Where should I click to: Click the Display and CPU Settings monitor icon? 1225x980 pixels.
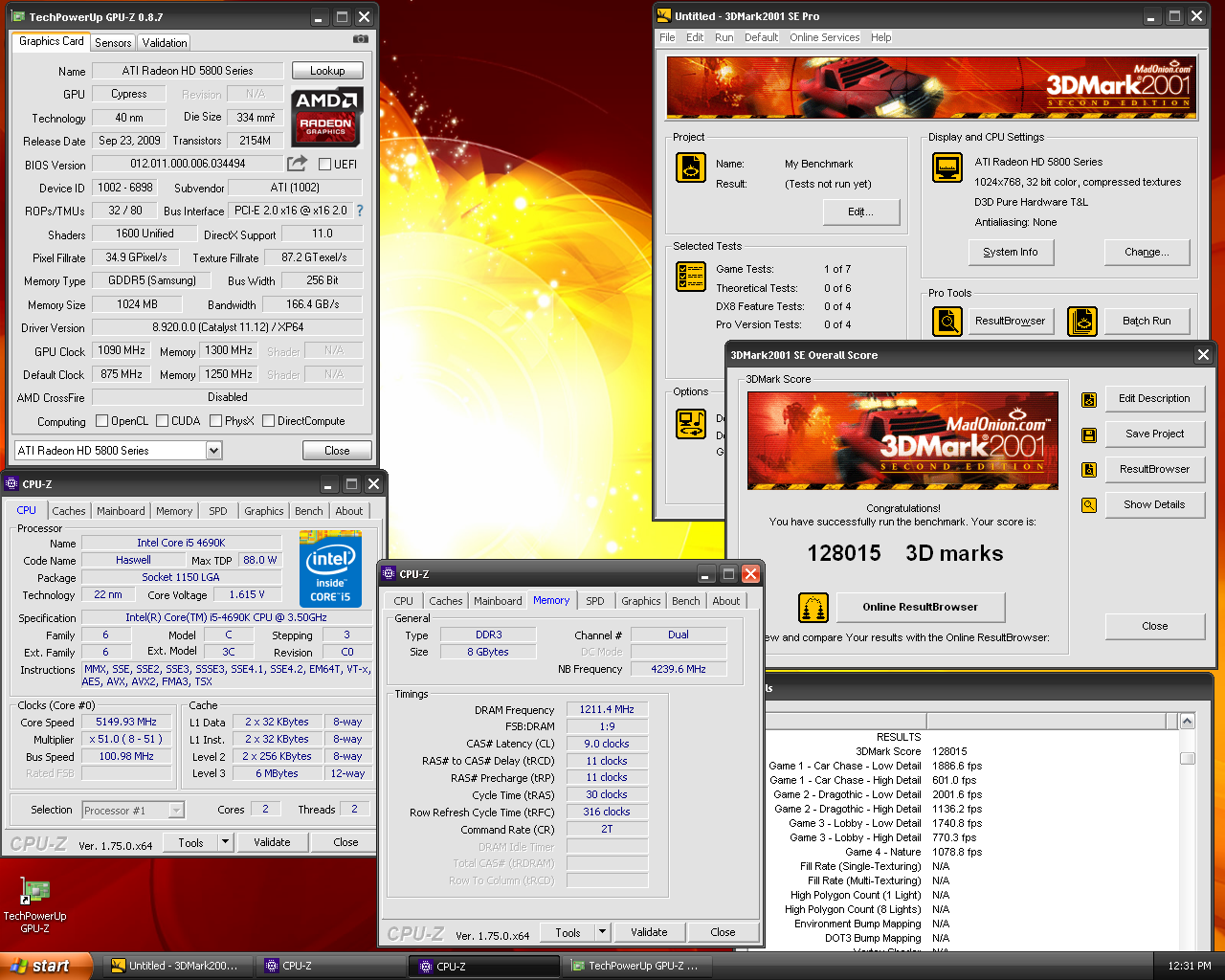(947, 167)
